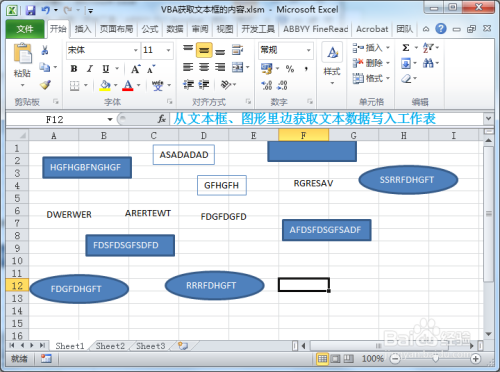The image size is (500, 372).
Task: Click the Increase Indent icon
Action: click(204, 85)
